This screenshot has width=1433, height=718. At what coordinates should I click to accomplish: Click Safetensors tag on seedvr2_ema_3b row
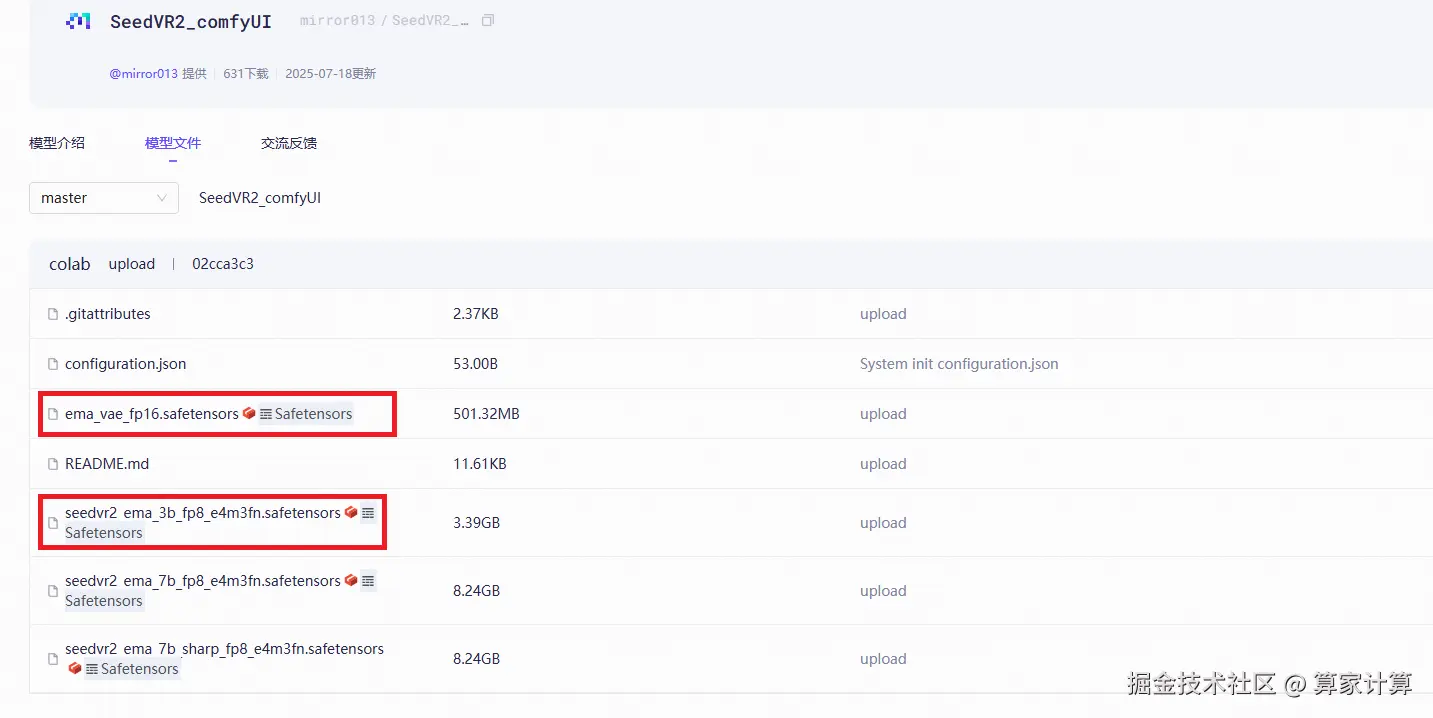click(104, 533)
